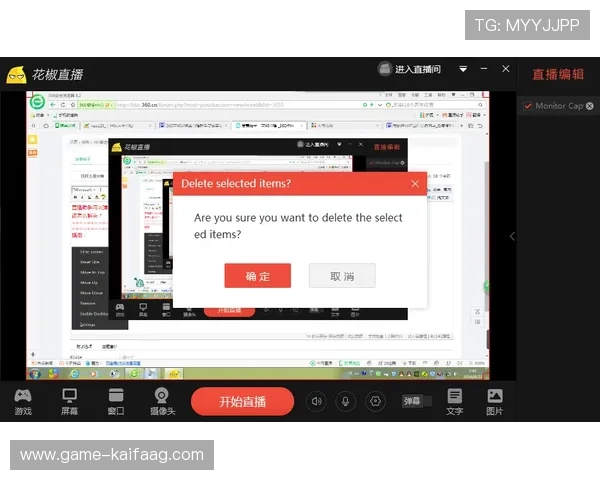
Task: Close the Delete selected items dialog
Action: click(x=415, y=184)
